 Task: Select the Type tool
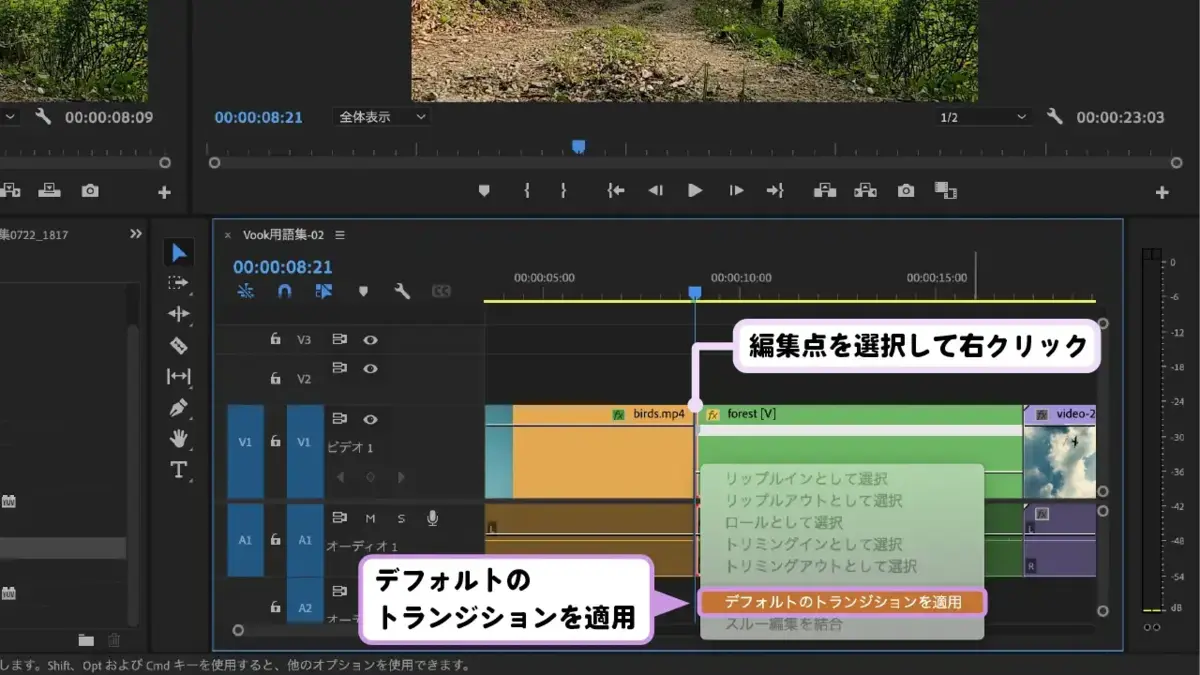[x=179, y=469]
